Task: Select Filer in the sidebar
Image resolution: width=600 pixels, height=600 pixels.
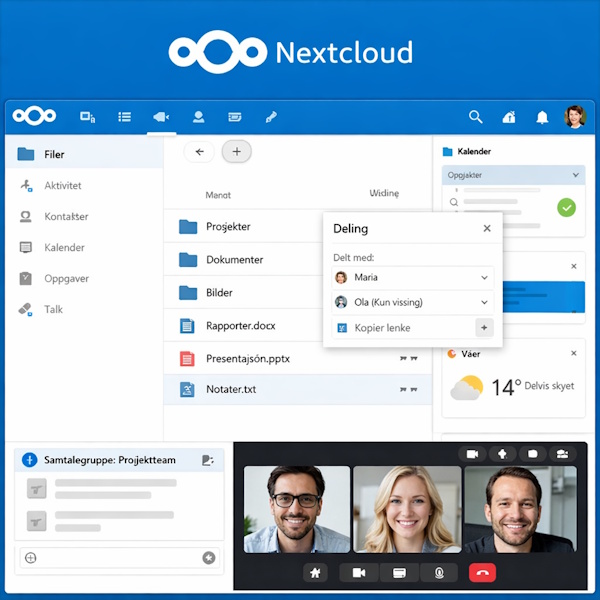Action: (84, 154)
